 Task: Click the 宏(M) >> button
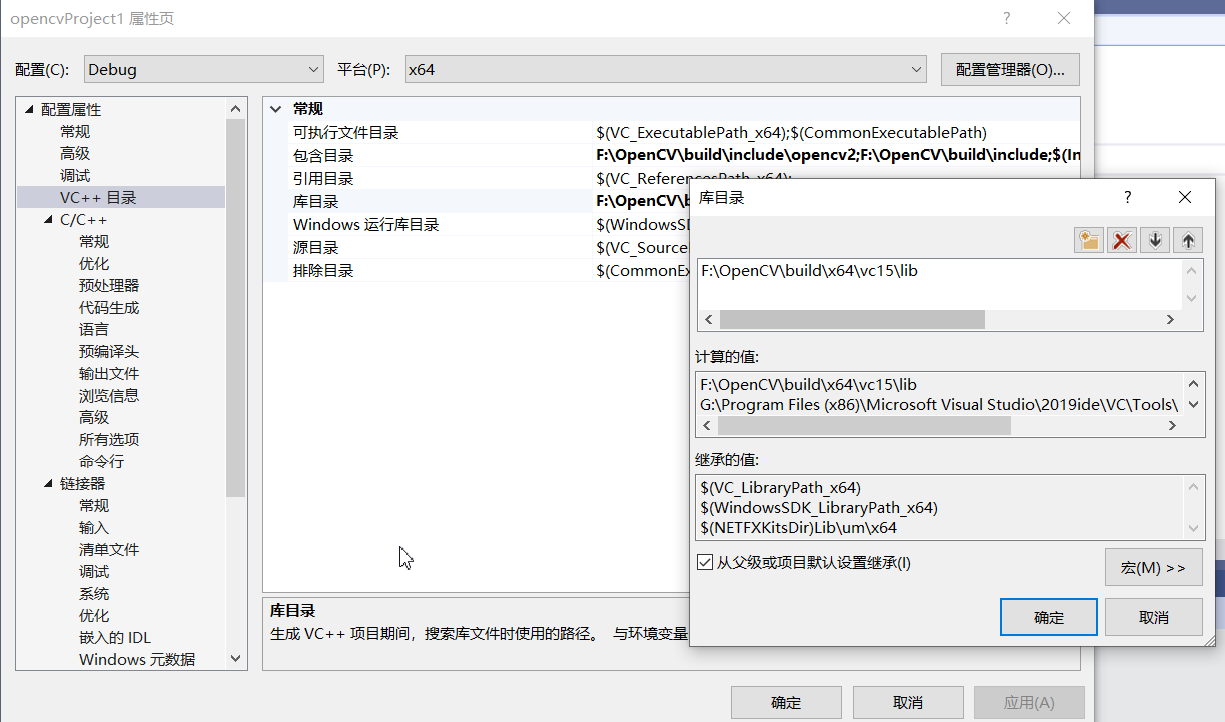pyautogui.click(x=1154, y=567)
